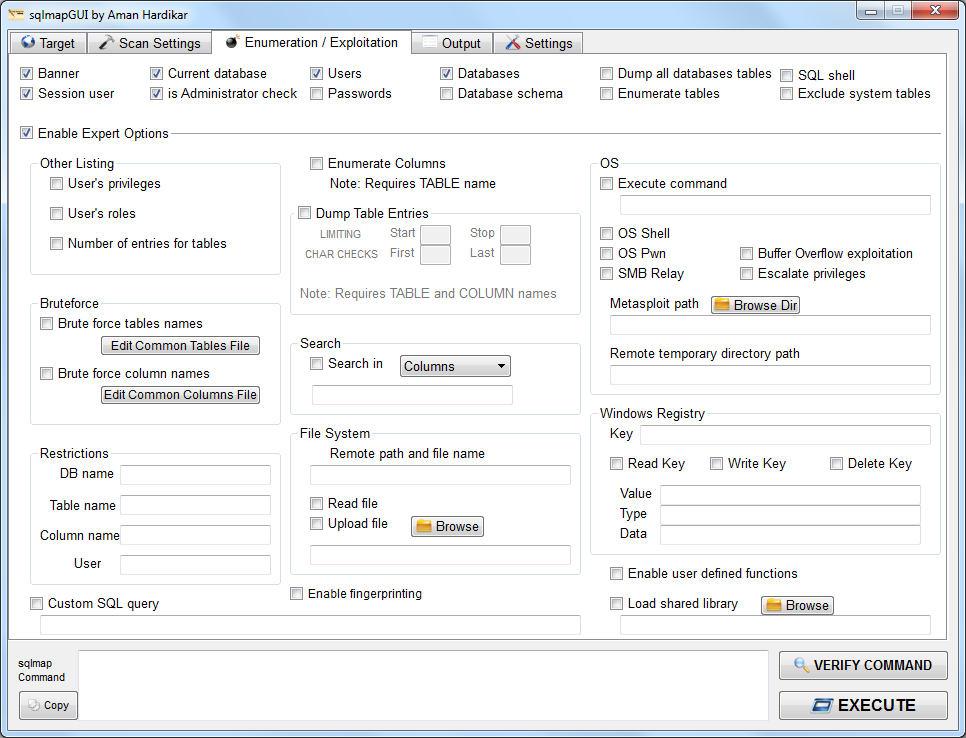Disable Enable Expert Options checkbox
The height and width of the screenshot is (738, 966).
(x=26, y=133)
